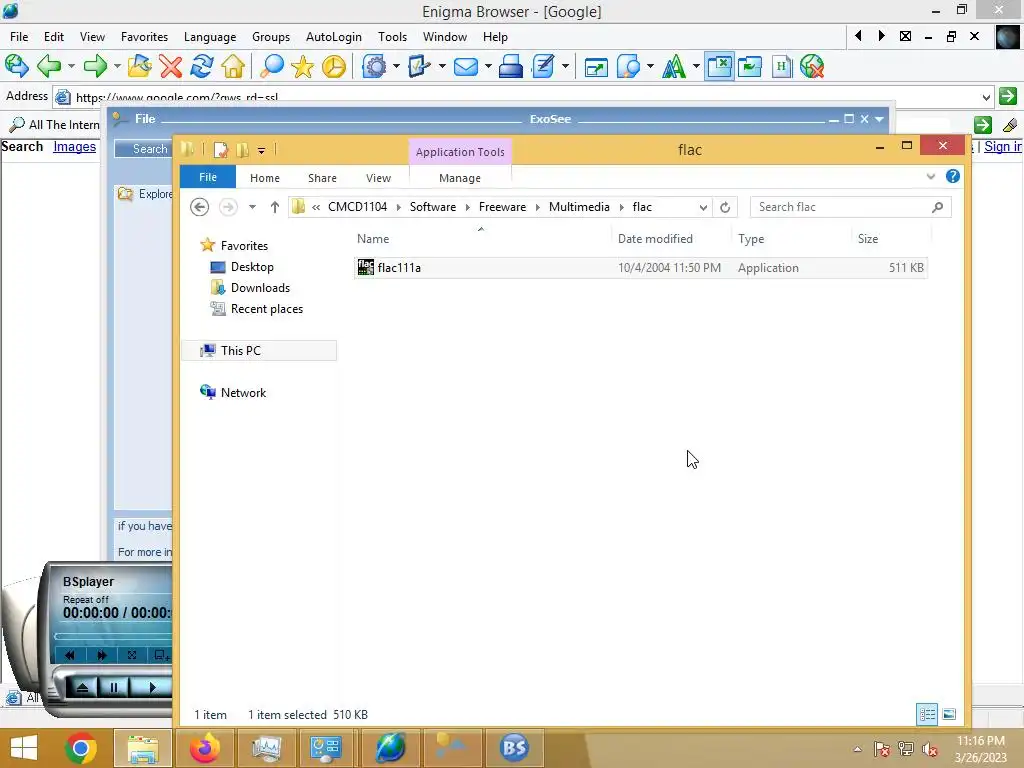Open the AutoLogin menu

334,37
